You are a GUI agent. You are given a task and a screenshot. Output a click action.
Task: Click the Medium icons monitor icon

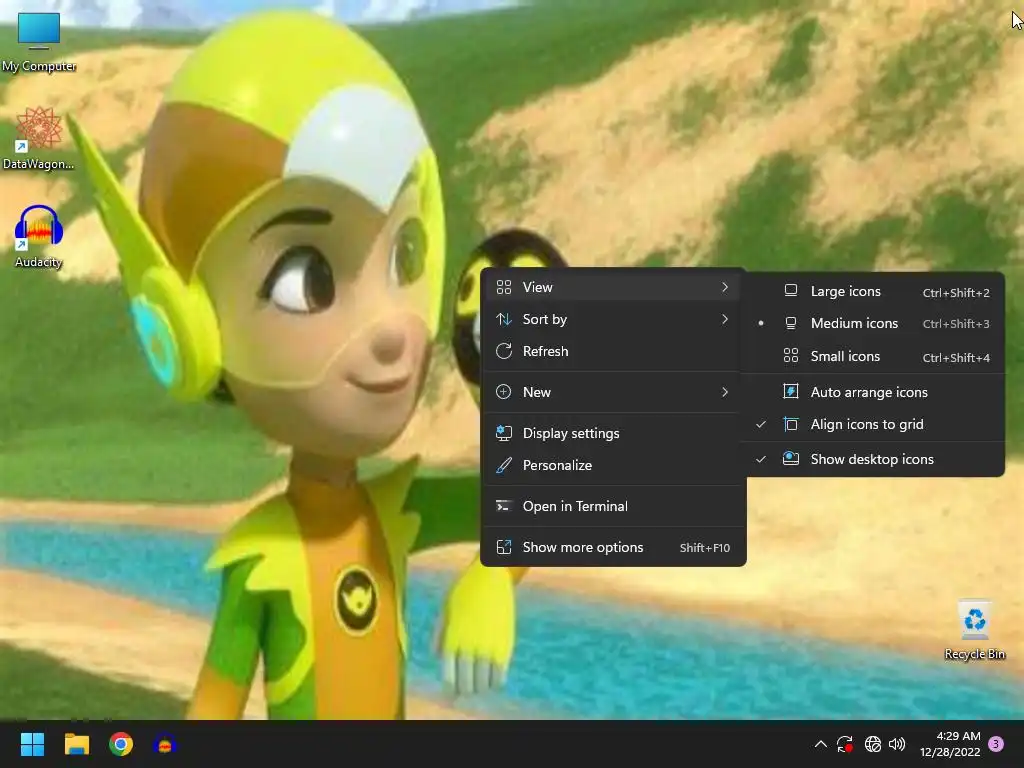pyautogui.click(x=791, y=323)
